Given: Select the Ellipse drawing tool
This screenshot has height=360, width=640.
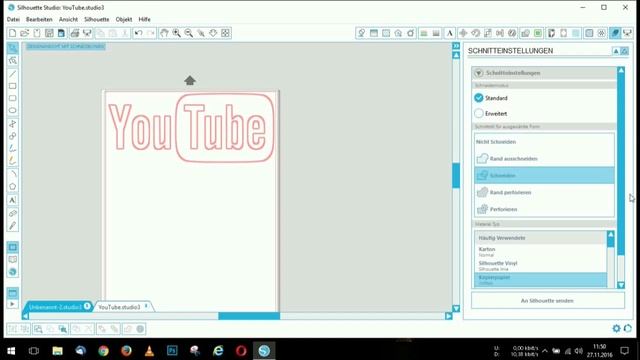Looking at the screenshot, I should point(13,111).
